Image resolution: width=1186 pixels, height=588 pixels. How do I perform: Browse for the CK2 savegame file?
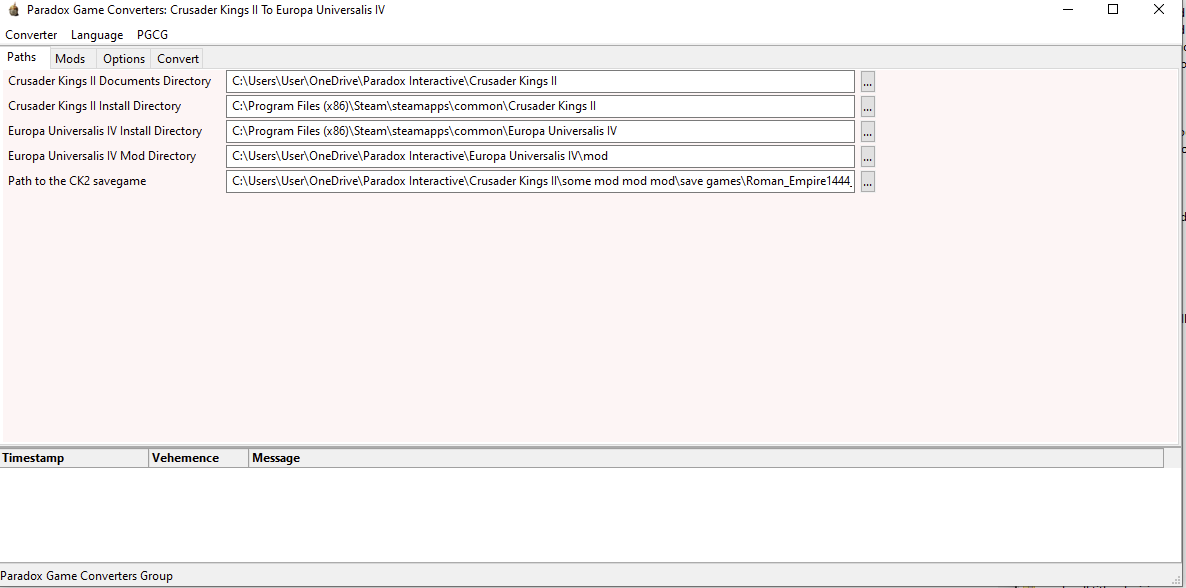click(x=867, y=182)
